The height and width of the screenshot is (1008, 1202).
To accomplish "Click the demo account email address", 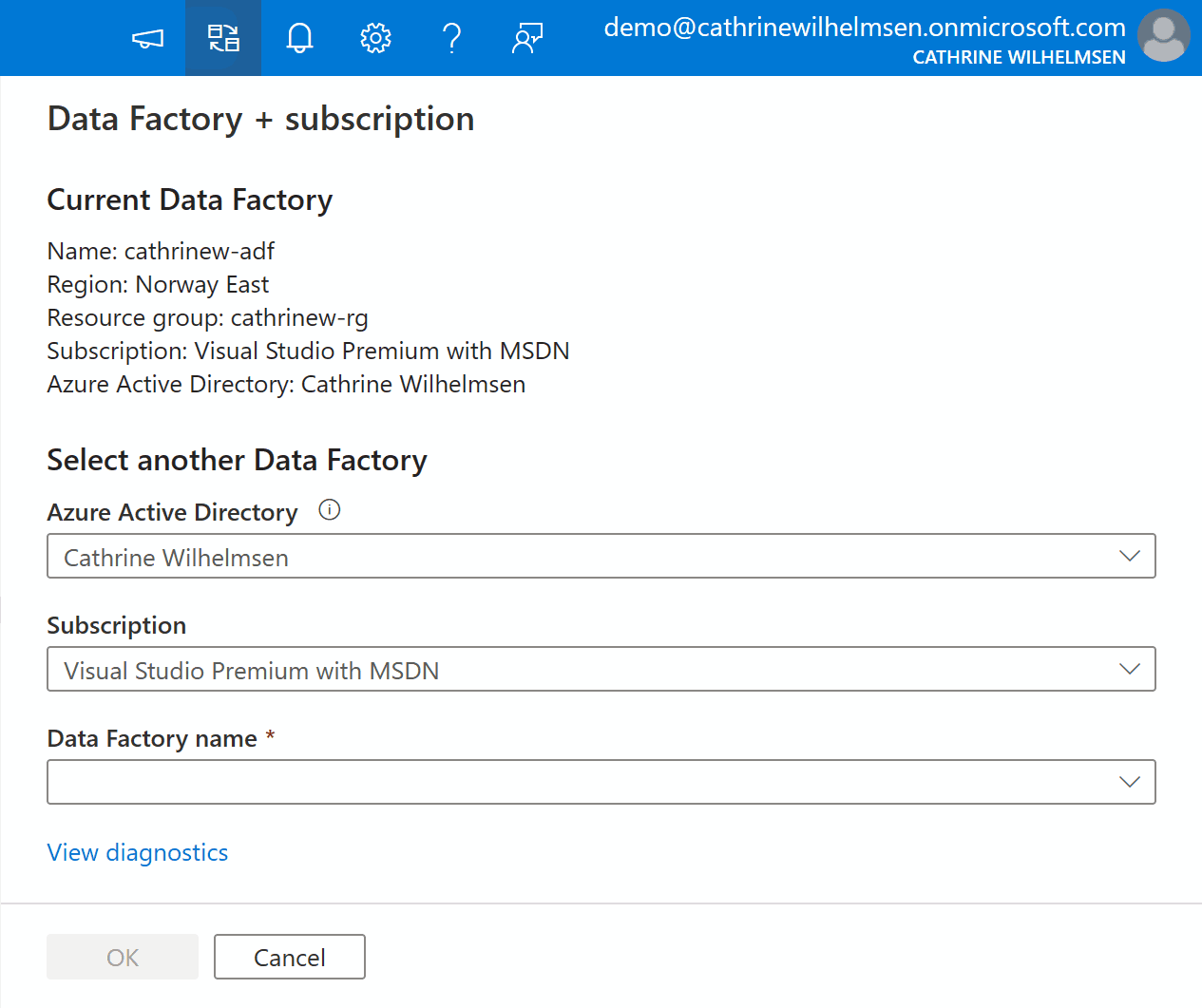I will (864, 27).
